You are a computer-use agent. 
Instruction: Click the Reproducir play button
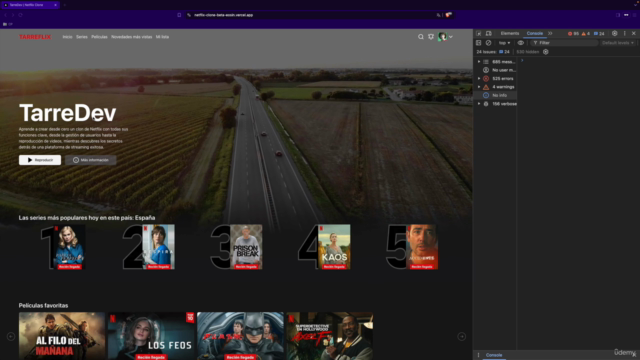[40, 160]
